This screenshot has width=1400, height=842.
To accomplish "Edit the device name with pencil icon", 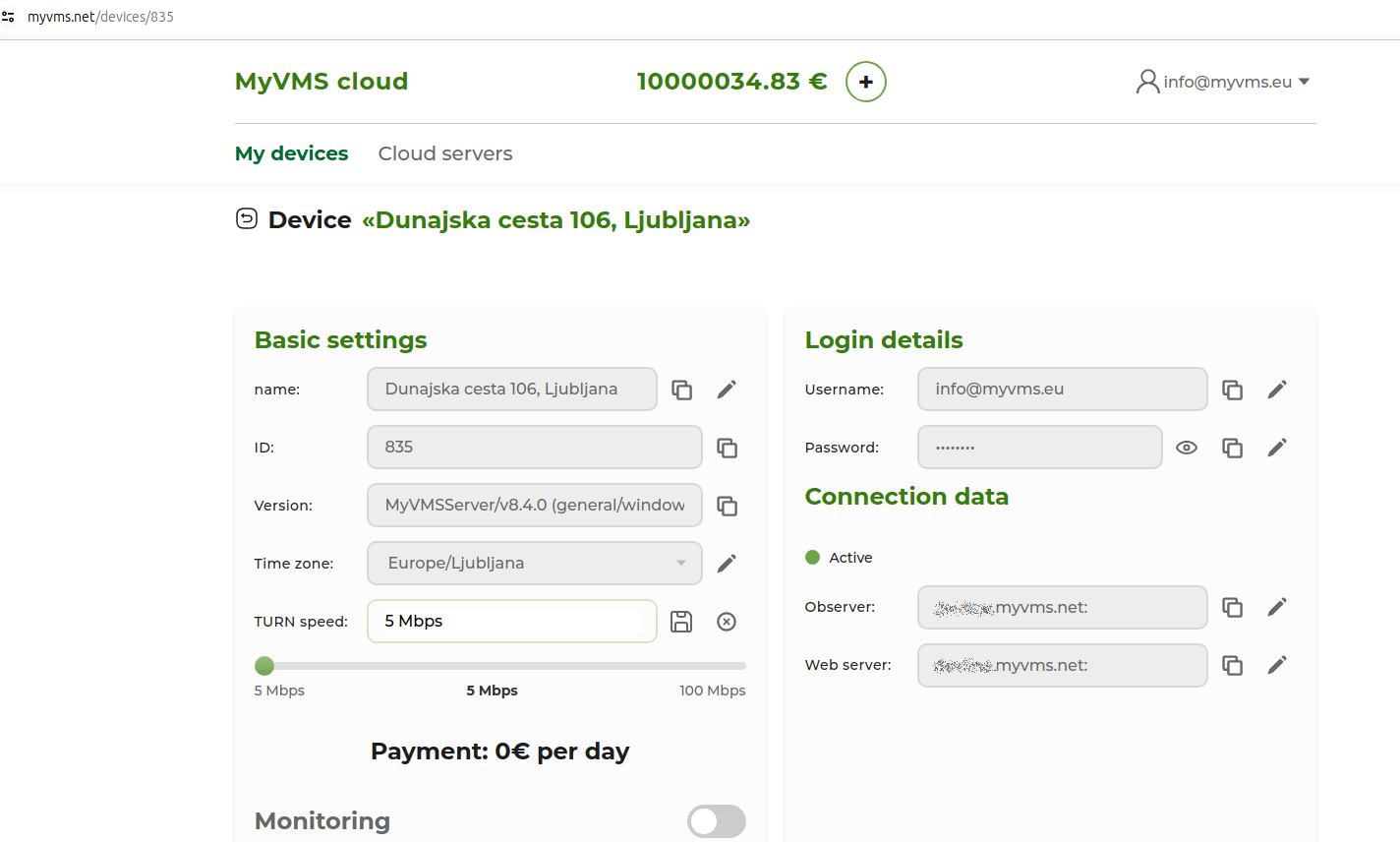I will (727, 390).
